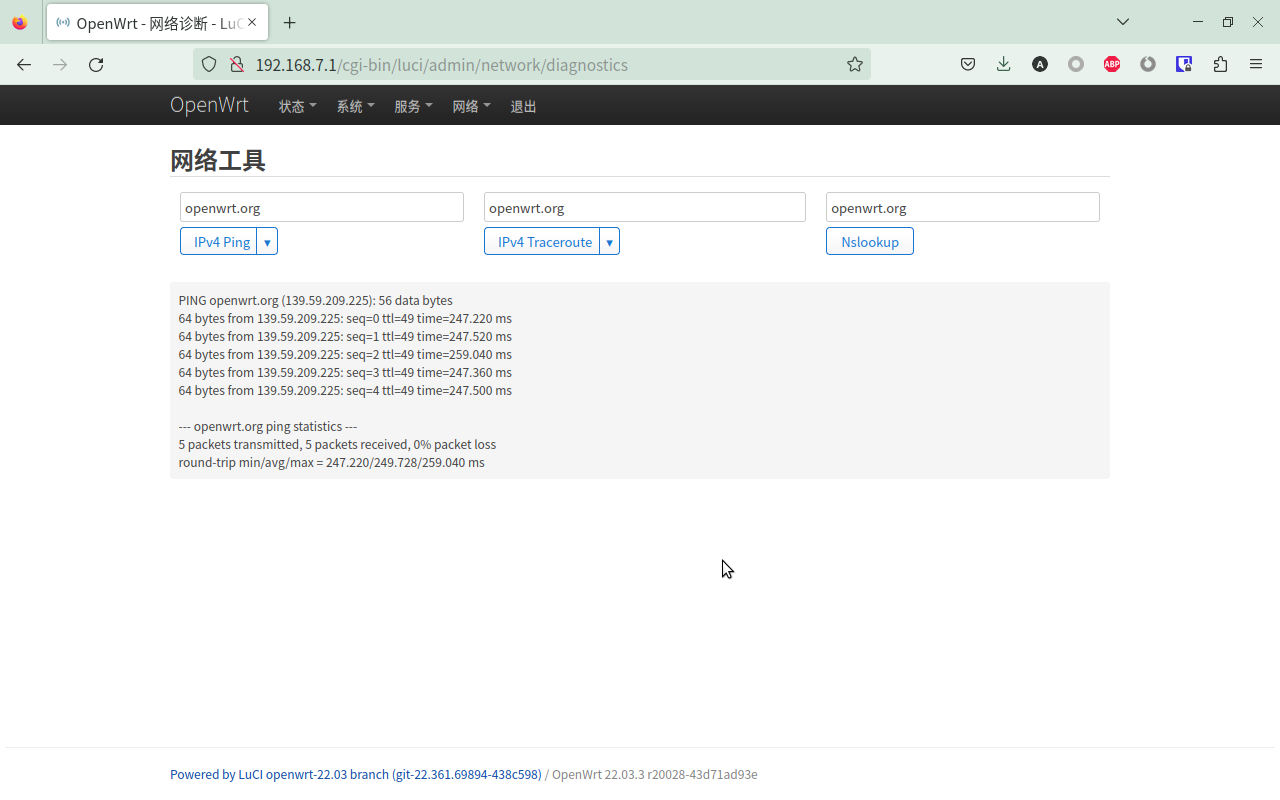Run IPv4 Traceroute
1280x800 pixels.
pos(542,241)
